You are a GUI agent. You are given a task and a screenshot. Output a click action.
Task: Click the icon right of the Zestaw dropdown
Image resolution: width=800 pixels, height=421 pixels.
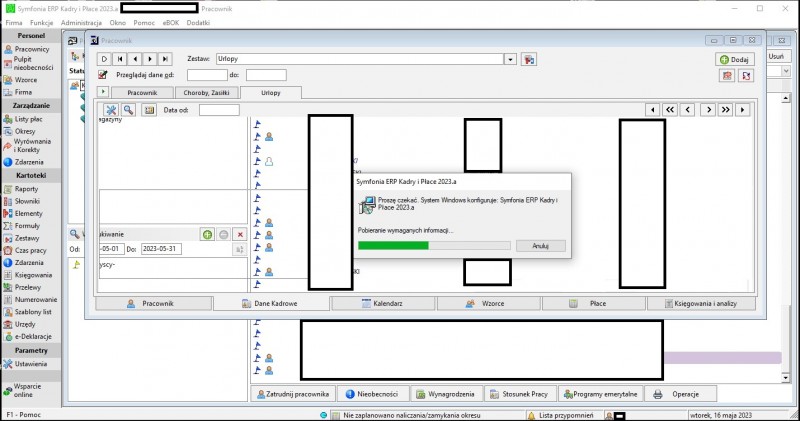pyautogui.click(x=529, y=59)
